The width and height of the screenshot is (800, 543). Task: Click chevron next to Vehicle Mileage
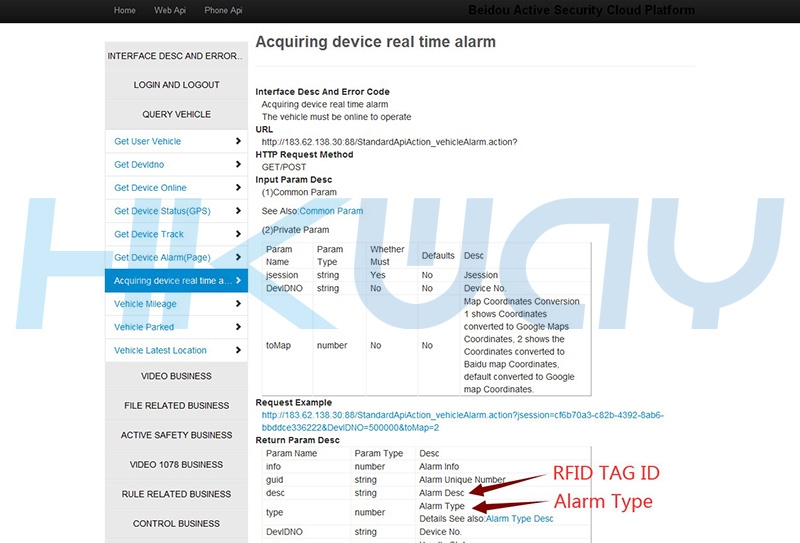click(238, 304)
